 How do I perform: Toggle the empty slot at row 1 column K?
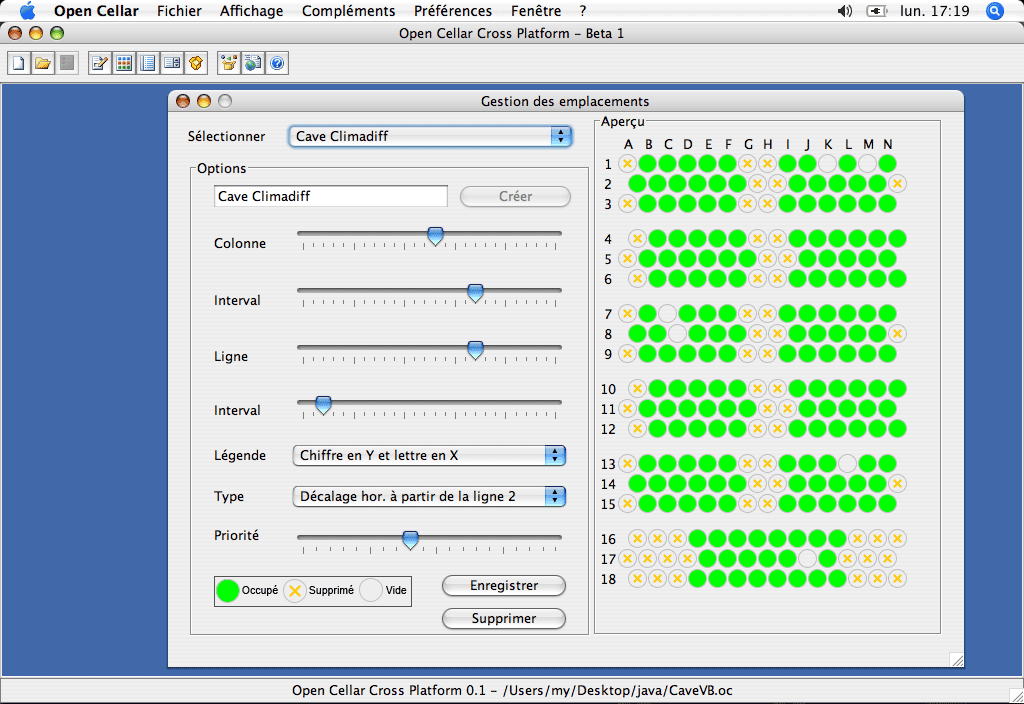[827, 163]
